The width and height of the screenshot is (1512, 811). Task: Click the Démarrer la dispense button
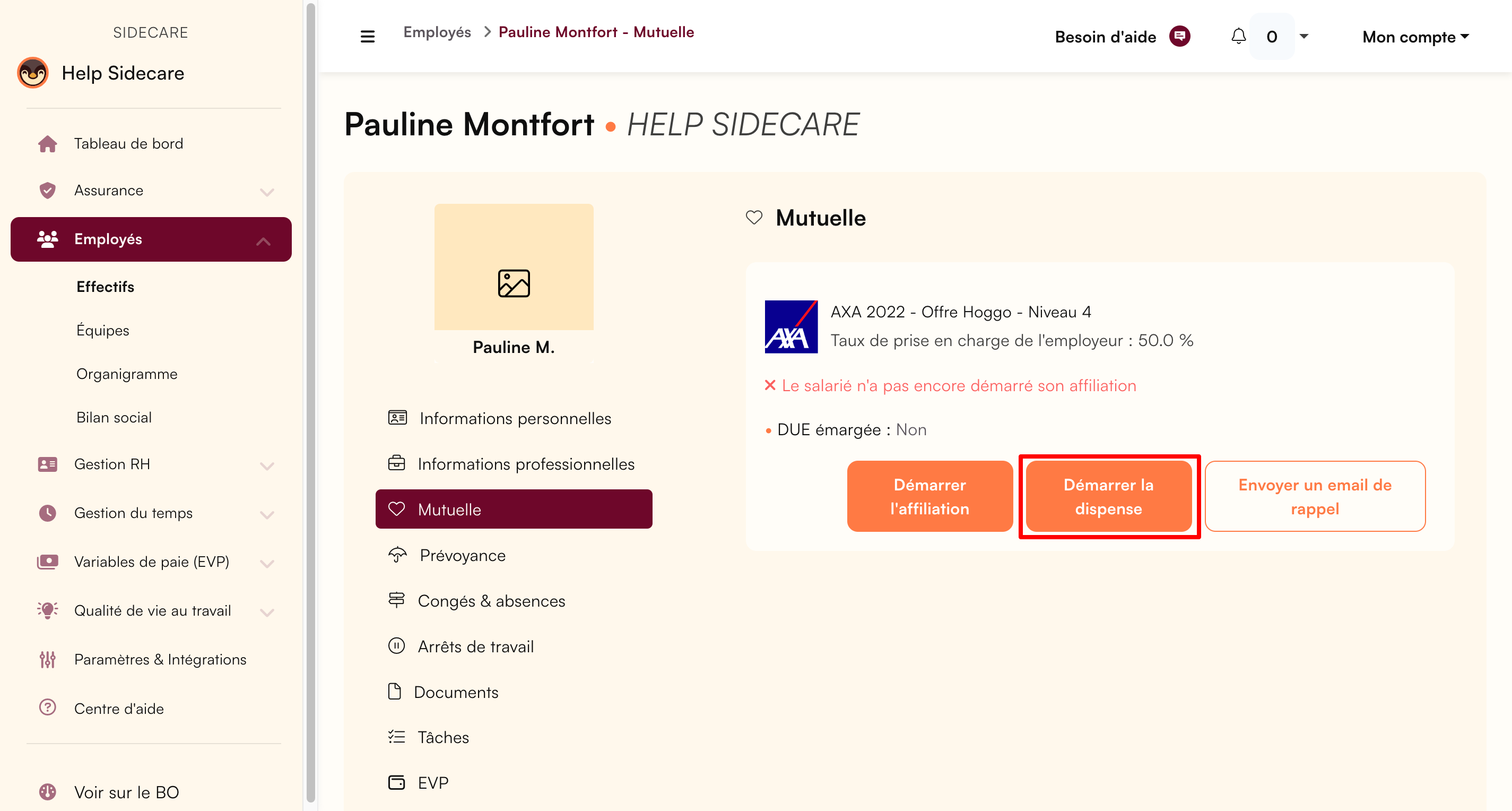1109,496
